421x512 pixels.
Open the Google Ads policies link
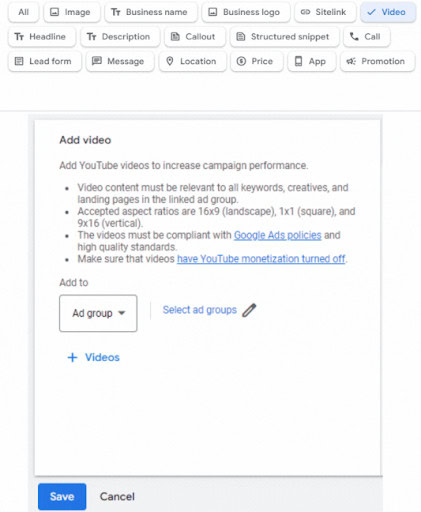[277, 235]
